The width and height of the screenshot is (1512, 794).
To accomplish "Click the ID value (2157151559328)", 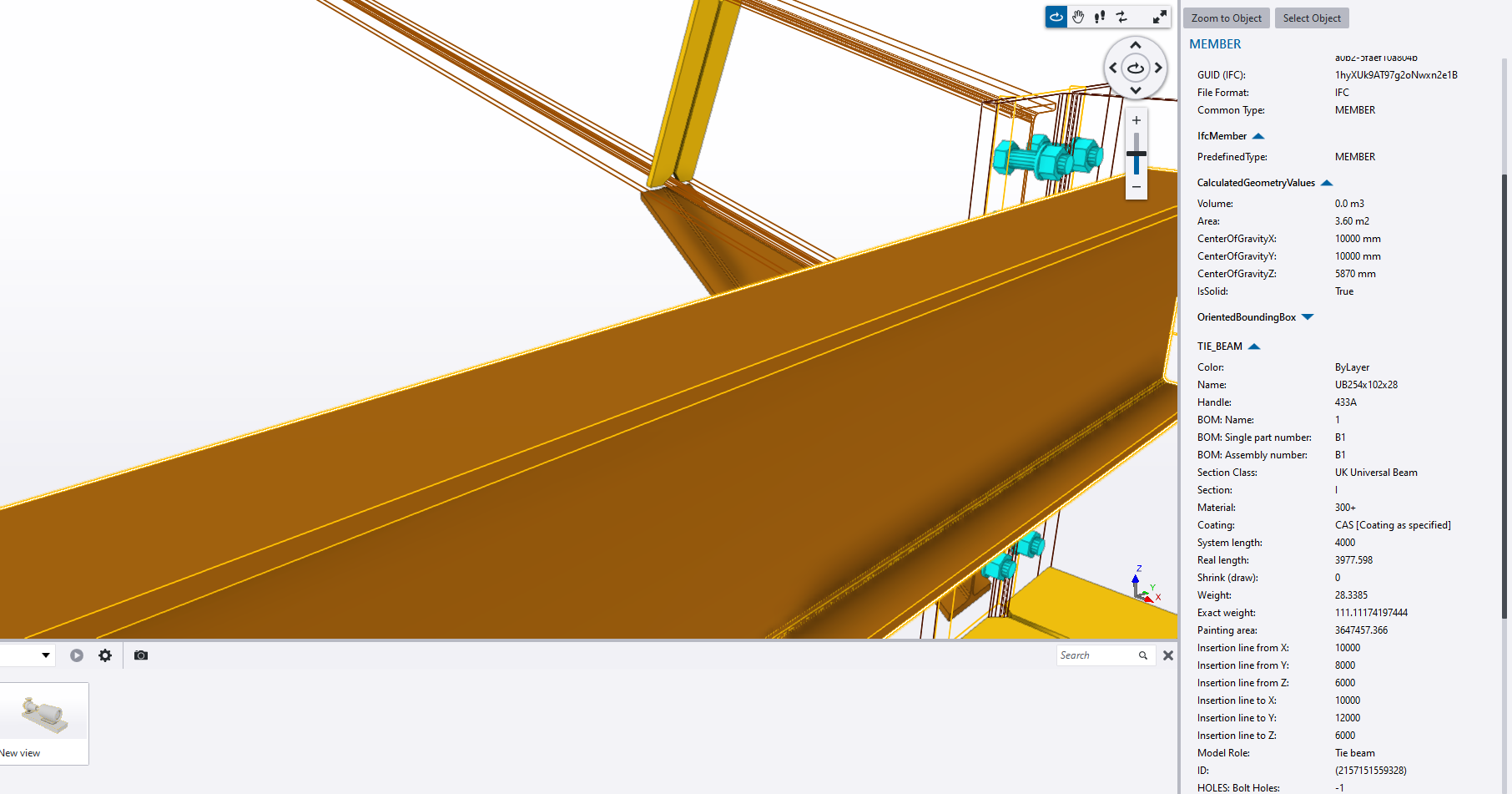I will [1370, 771].
